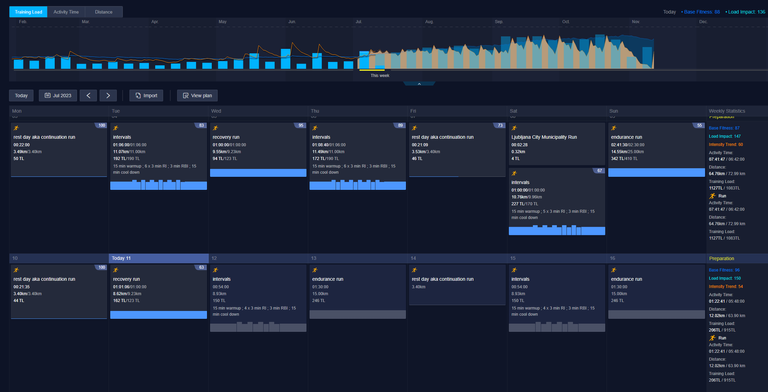Click the Import button
768x392 pixels.
pyautogui.click(x=146, y=96)
